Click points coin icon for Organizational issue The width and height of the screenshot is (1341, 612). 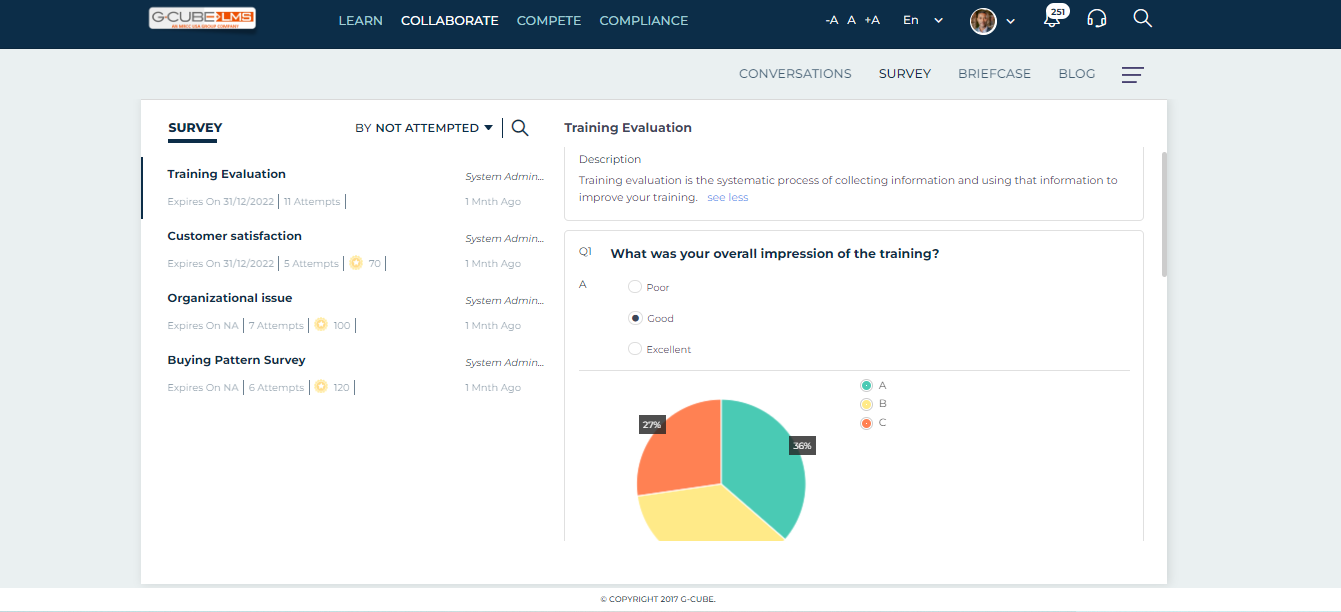[x=321, y=325]
